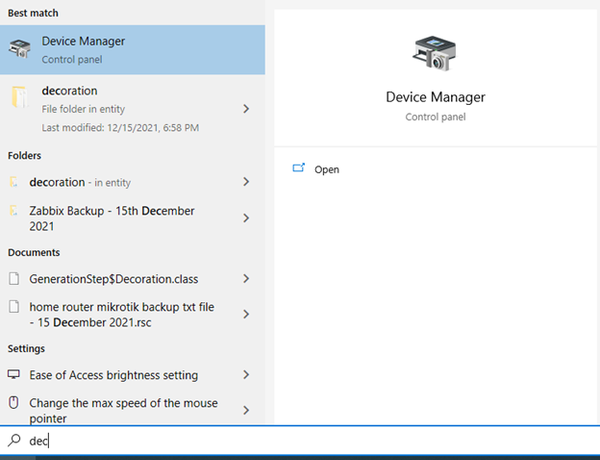This screenshot has height=460, width=600.
Task: Click folder icon beside 'decoration - in entity'
Action: click(x=14, y=183)
